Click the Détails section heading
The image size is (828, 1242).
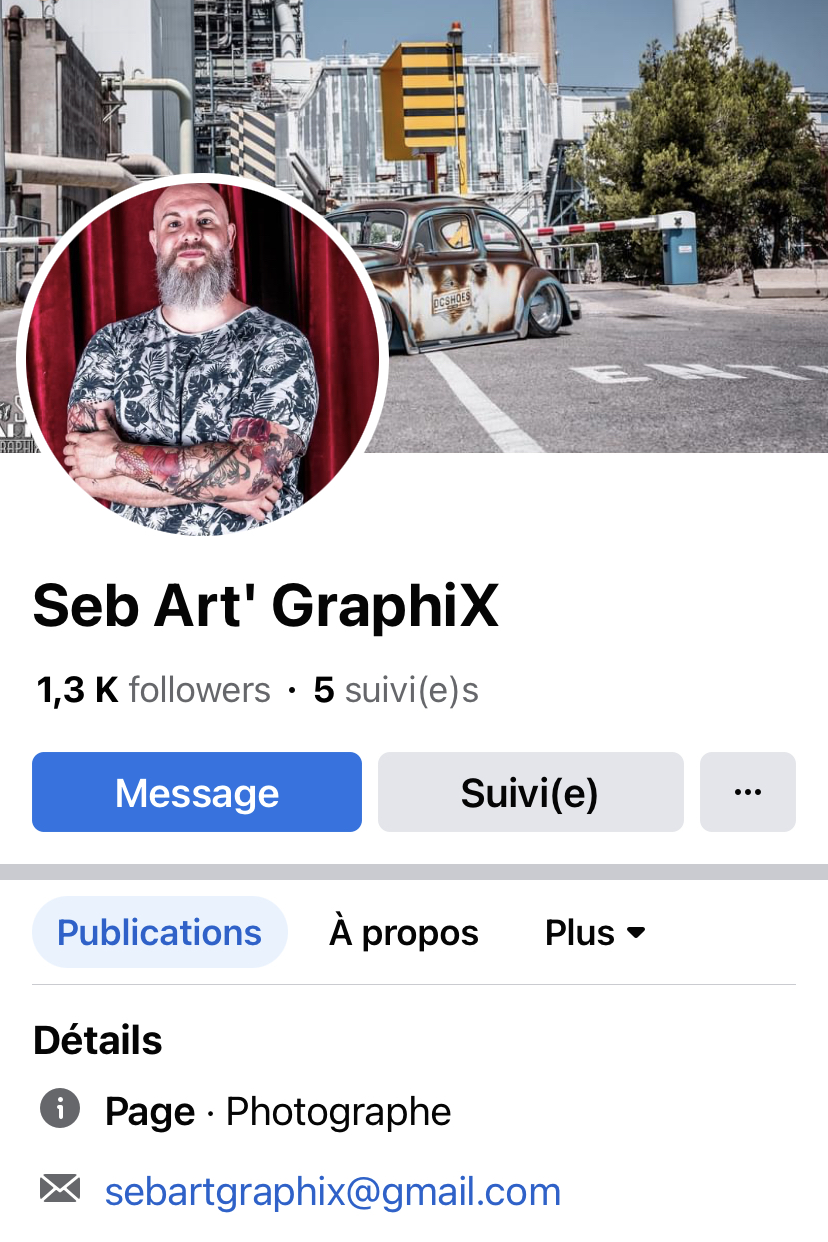tap(98, 1040)
